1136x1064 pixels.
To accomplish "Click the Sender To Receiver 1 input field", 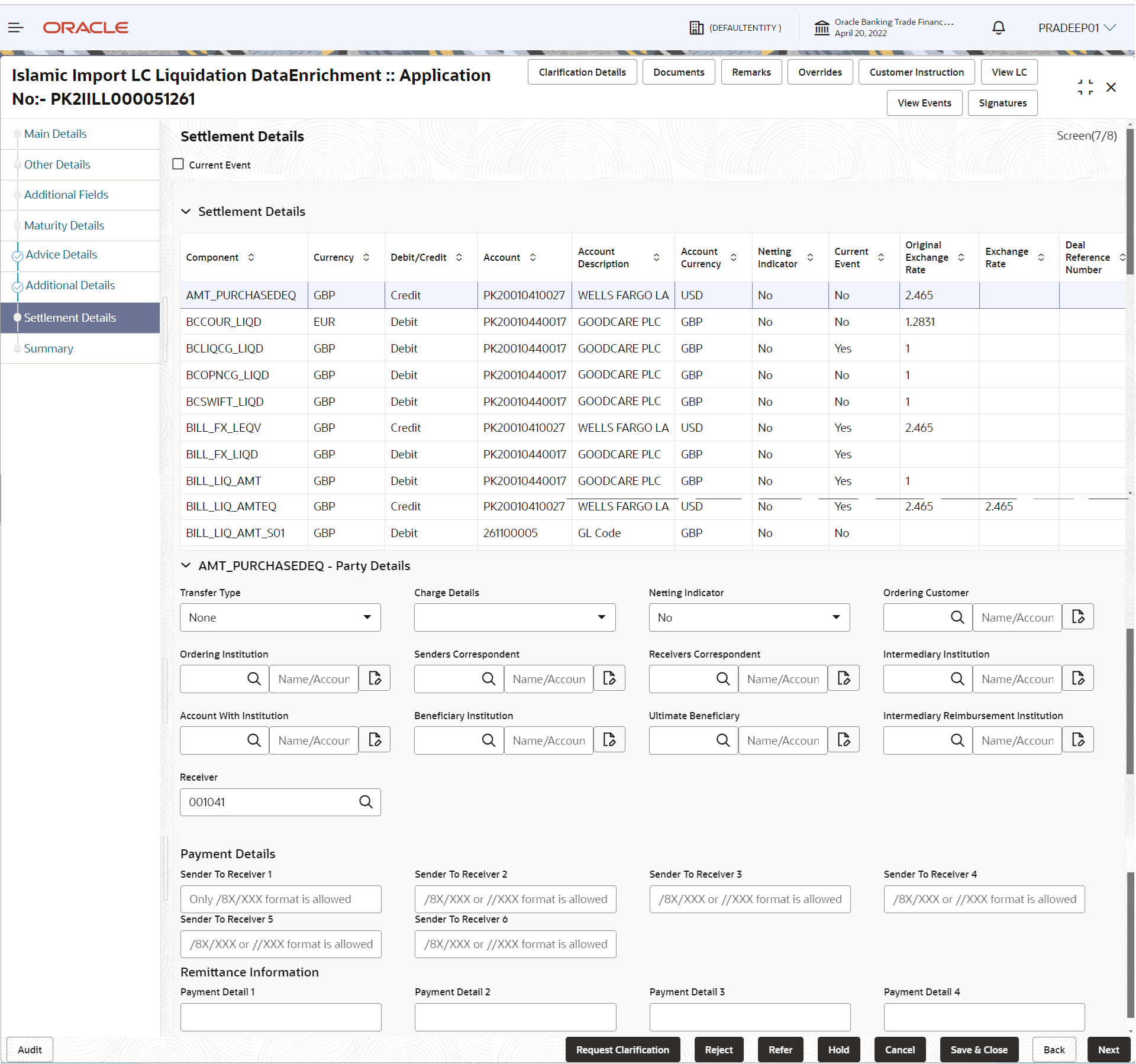I will pos(280,899).
